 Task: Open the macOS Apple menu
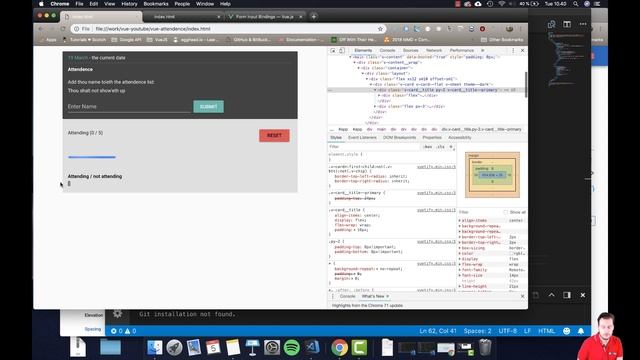point(41,4)
